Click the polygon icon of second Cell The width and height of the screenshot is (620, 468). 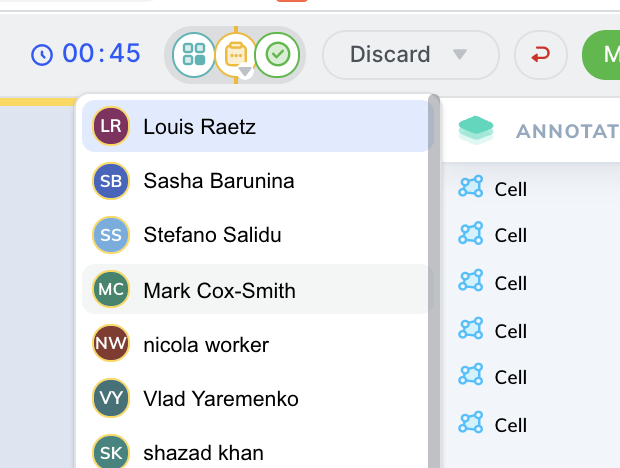point(471,233)
